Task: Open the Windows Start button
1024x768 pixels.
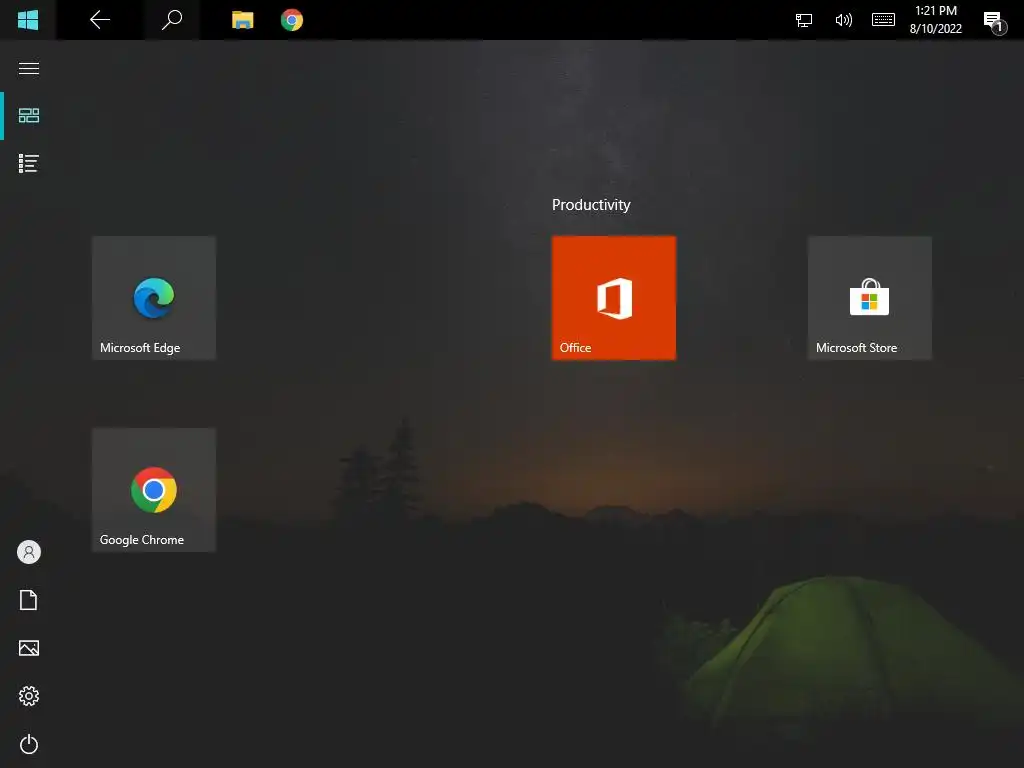Action: pos(28,20)
